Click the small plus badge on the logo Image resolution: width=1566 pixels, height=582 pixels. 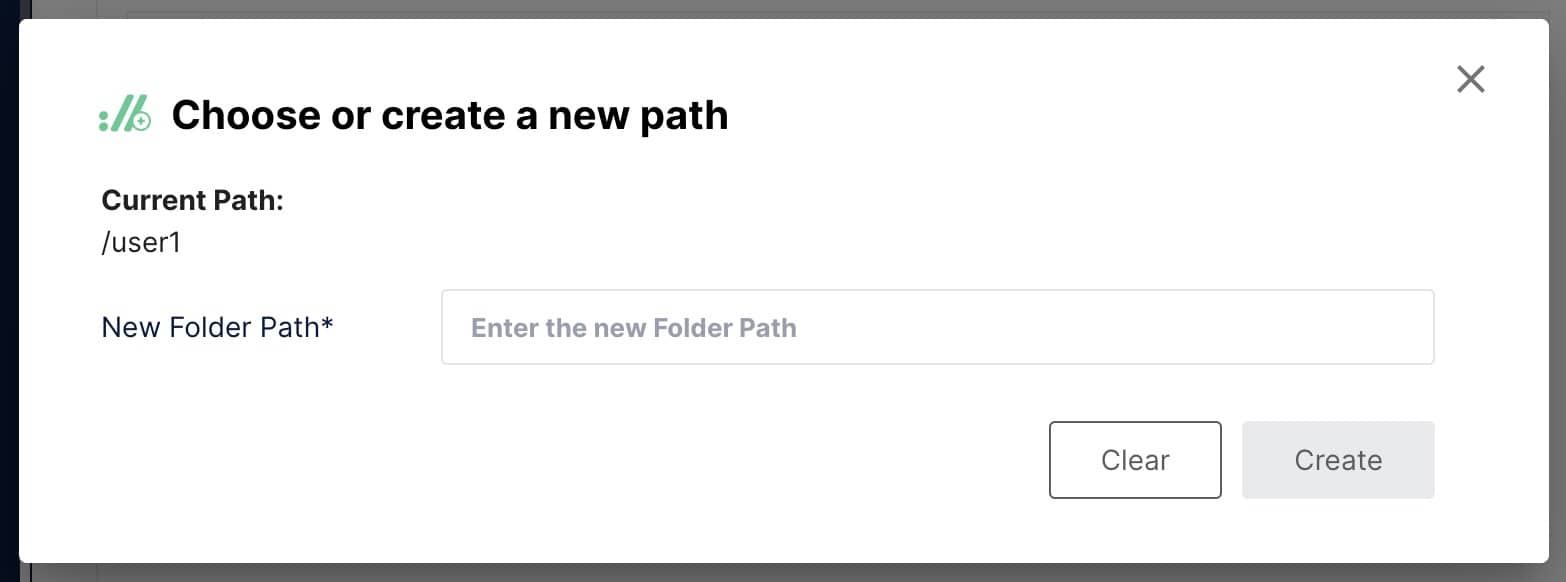point(142,122)
